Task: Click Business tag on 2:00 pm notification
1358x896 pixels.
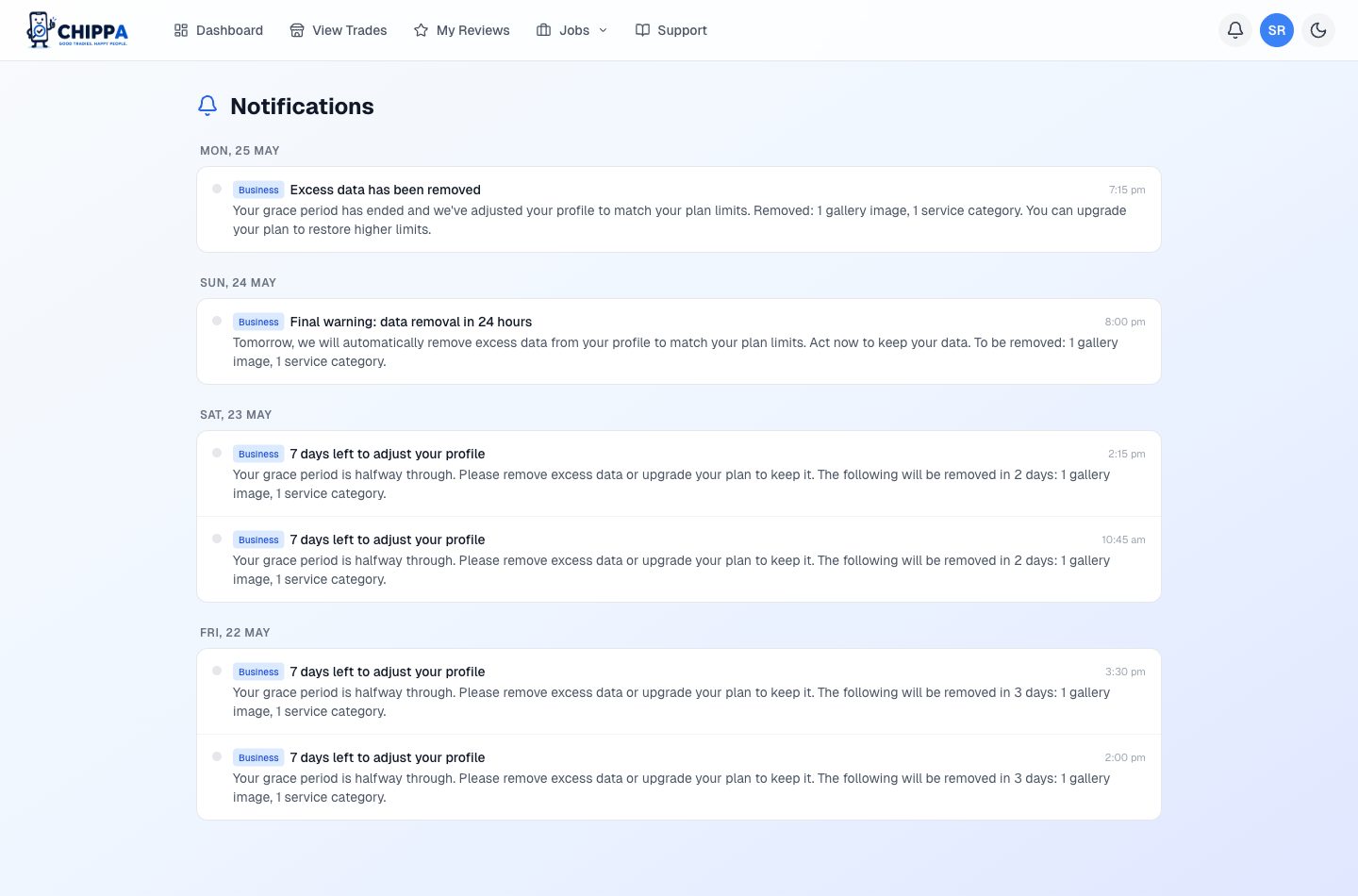Action: click(258, 757)
